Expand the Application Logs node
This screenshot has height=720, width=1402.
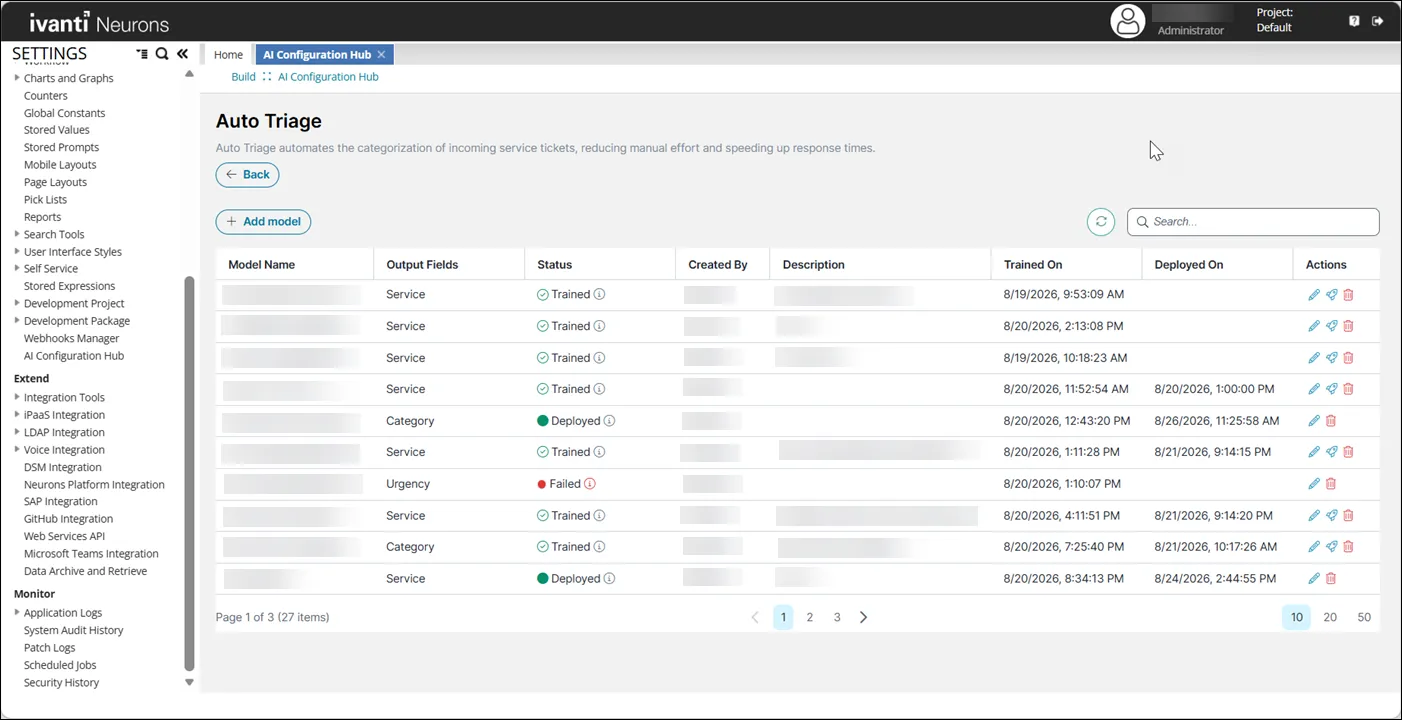click(17, 612)
